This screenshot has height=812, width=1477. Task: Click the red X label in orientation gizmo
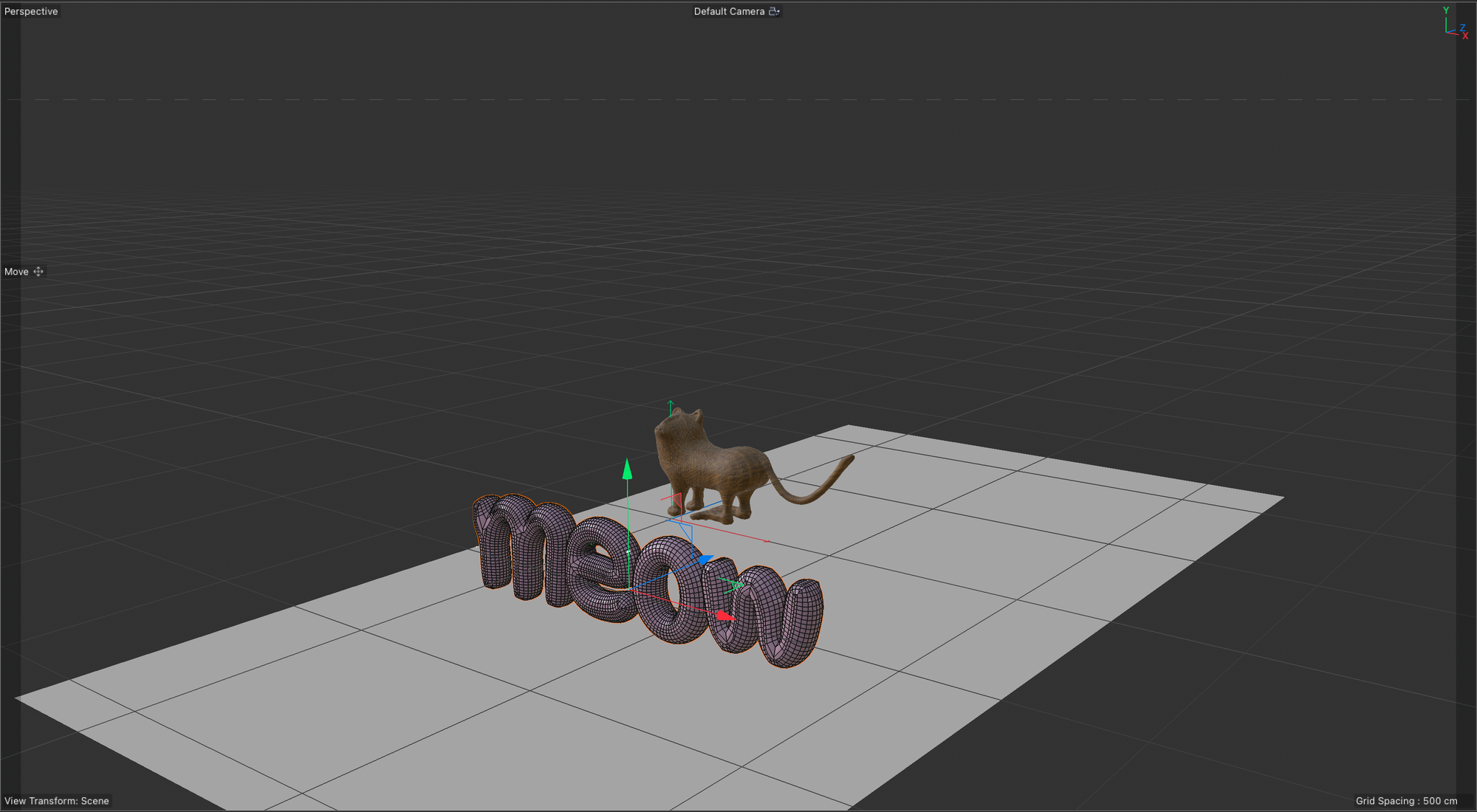coord(1465,35)
